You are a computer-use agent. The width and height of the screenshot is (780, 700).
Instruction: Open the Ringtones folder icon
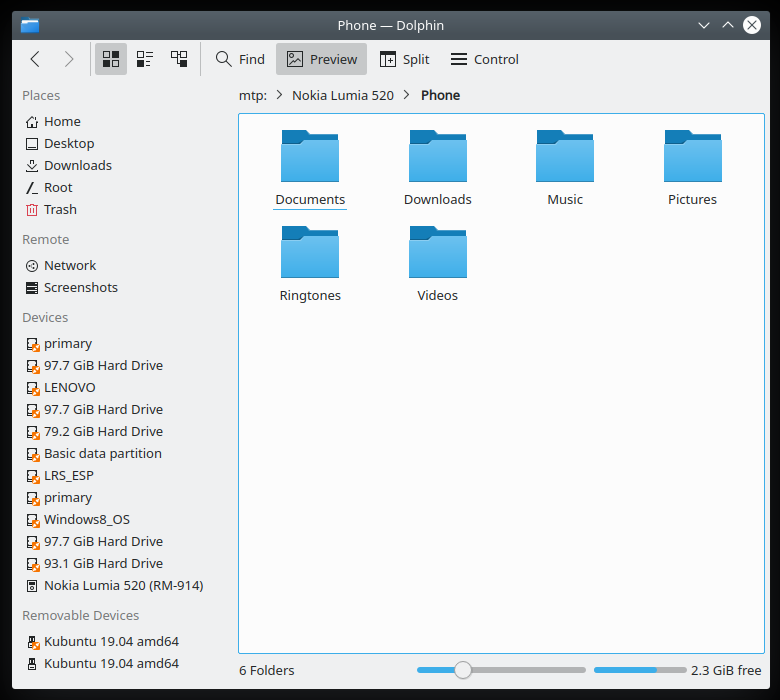[x=310, y=253]
